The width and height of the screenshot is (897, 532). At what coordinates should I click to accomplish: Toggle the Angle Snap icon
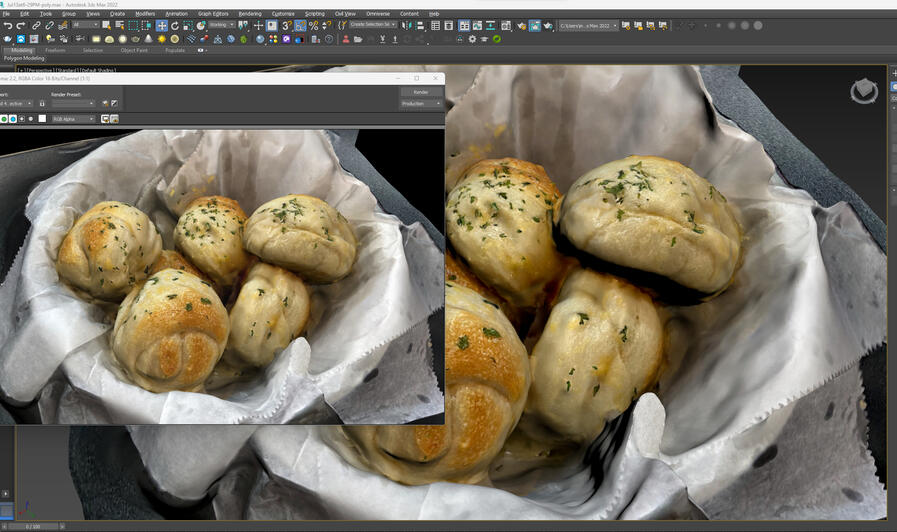(299, 25)
